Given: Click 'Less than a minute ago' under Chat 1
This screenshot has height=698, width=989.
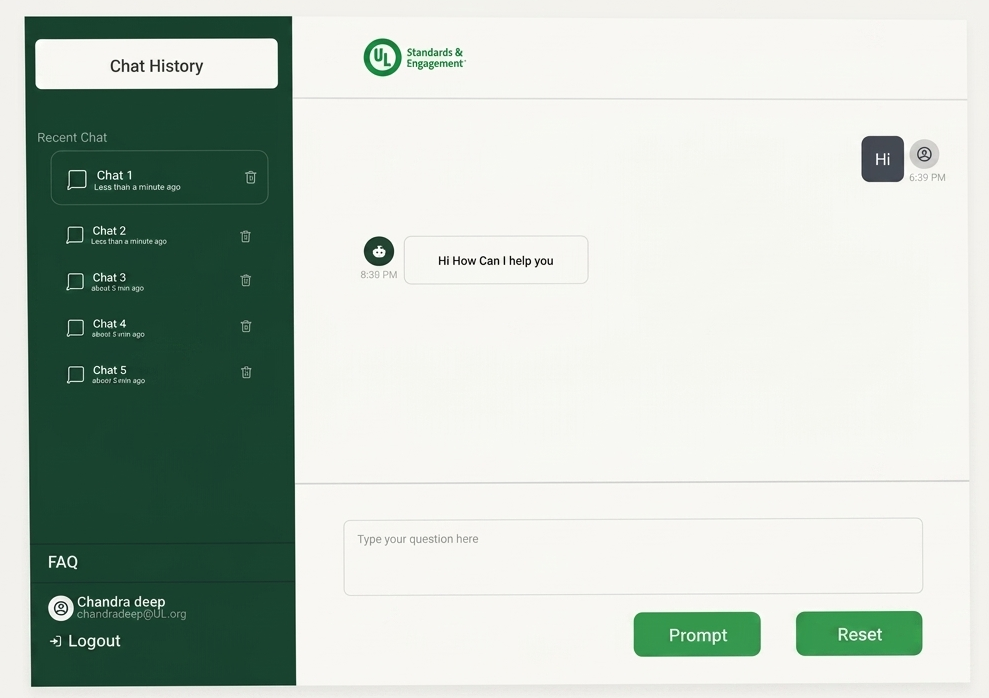Looking at the screenshot, I should point(138,187).
